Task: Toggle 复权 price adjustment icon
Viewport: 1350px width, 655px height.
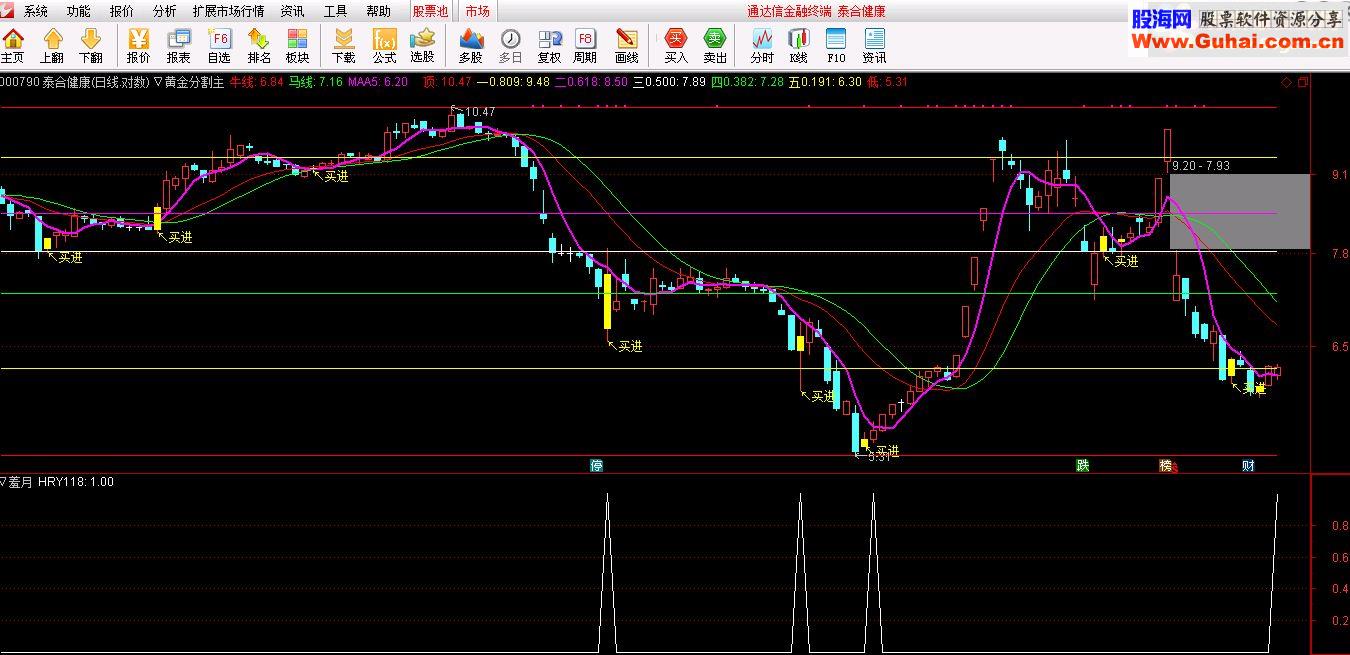Action: 549,46
